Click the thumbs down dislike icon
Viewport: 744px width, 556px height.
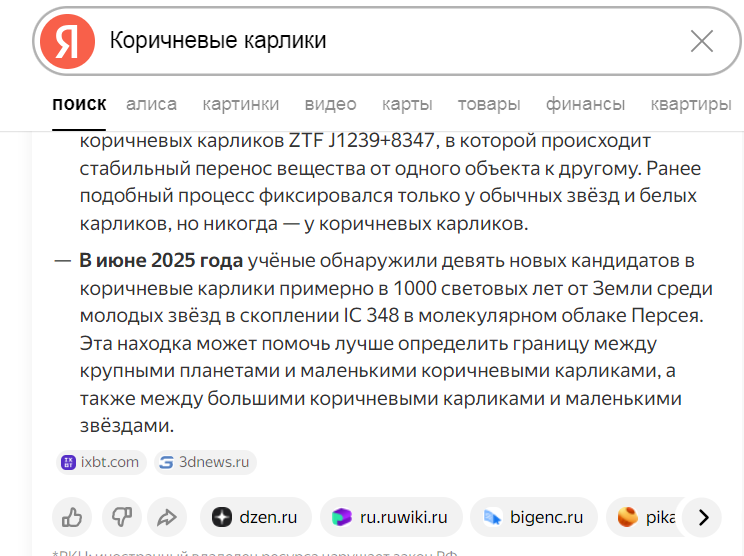tap(122, 517)
